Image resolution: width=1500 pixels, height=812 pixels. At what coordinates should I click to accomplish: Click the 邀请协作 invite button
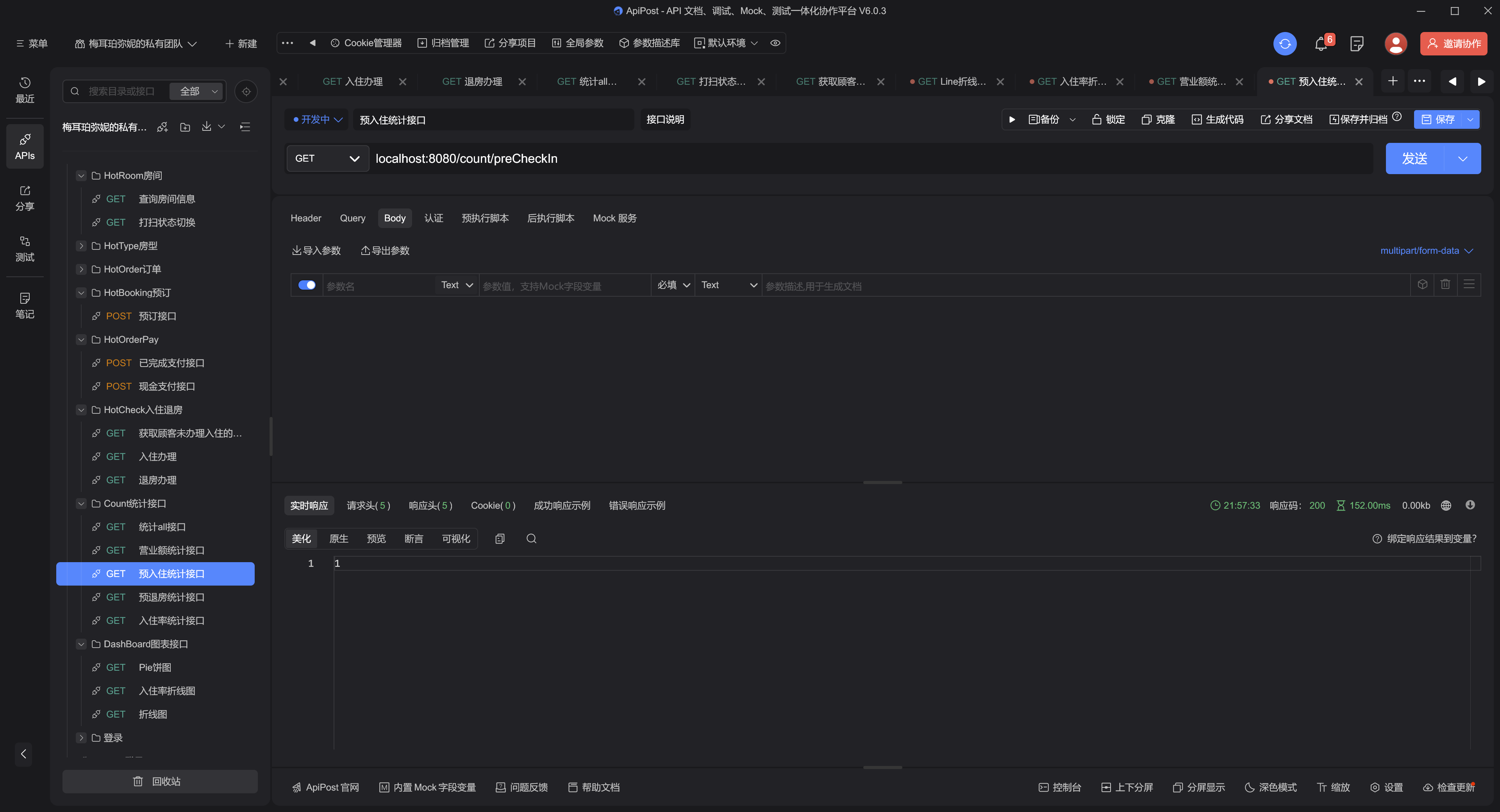1454,44
